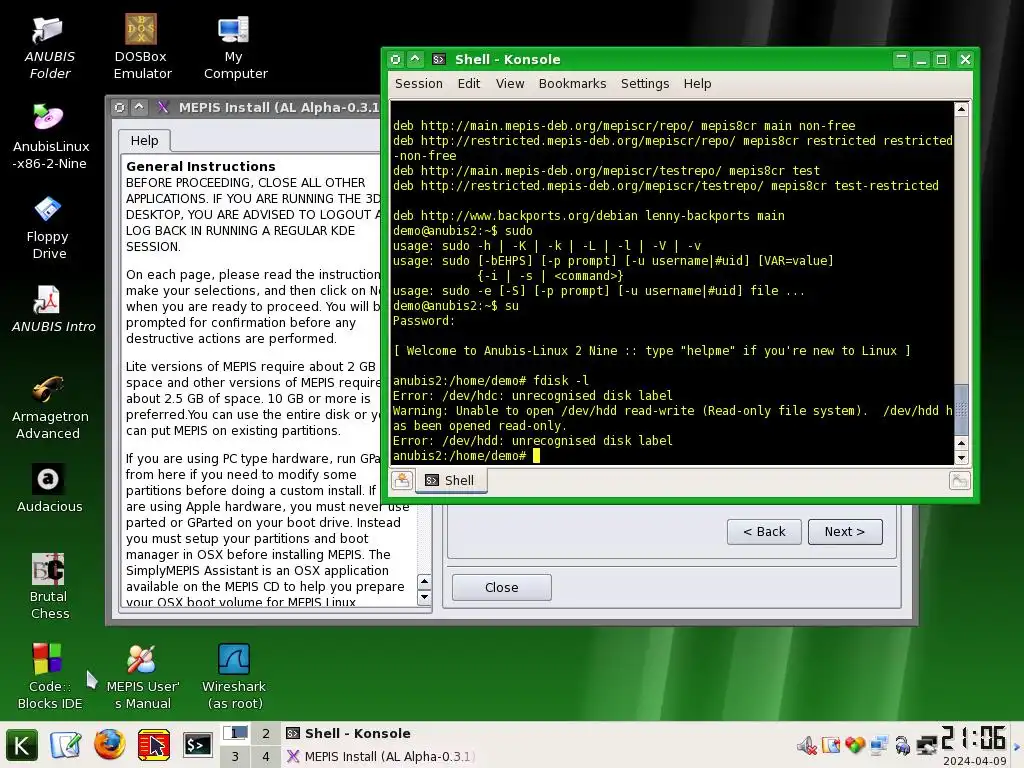This screenshot has width=1024, height=768.
Task: Click the muted volume tray icon
Action: coord(807,745)
